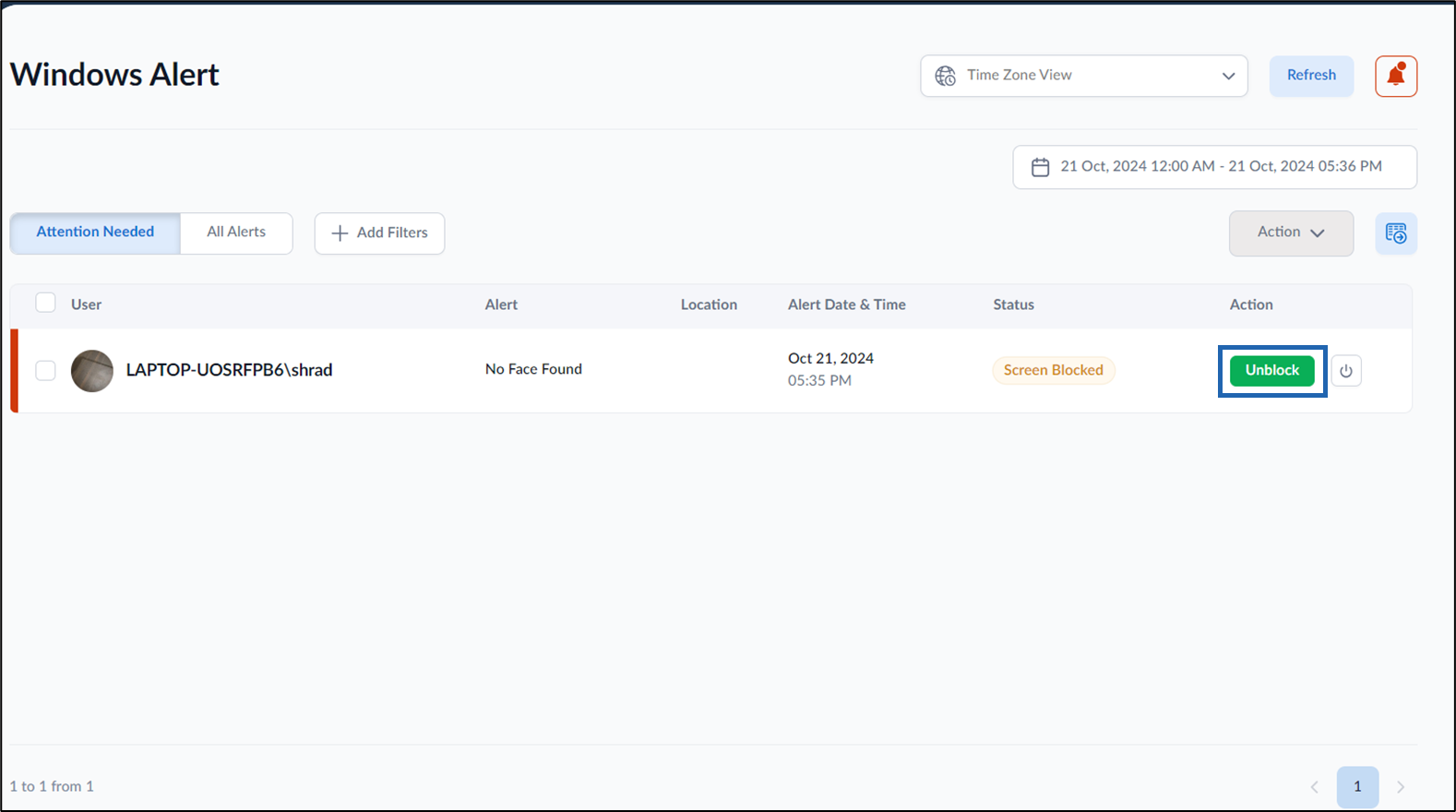Expand the Time Zone View dropdown

pos(1084,76)
